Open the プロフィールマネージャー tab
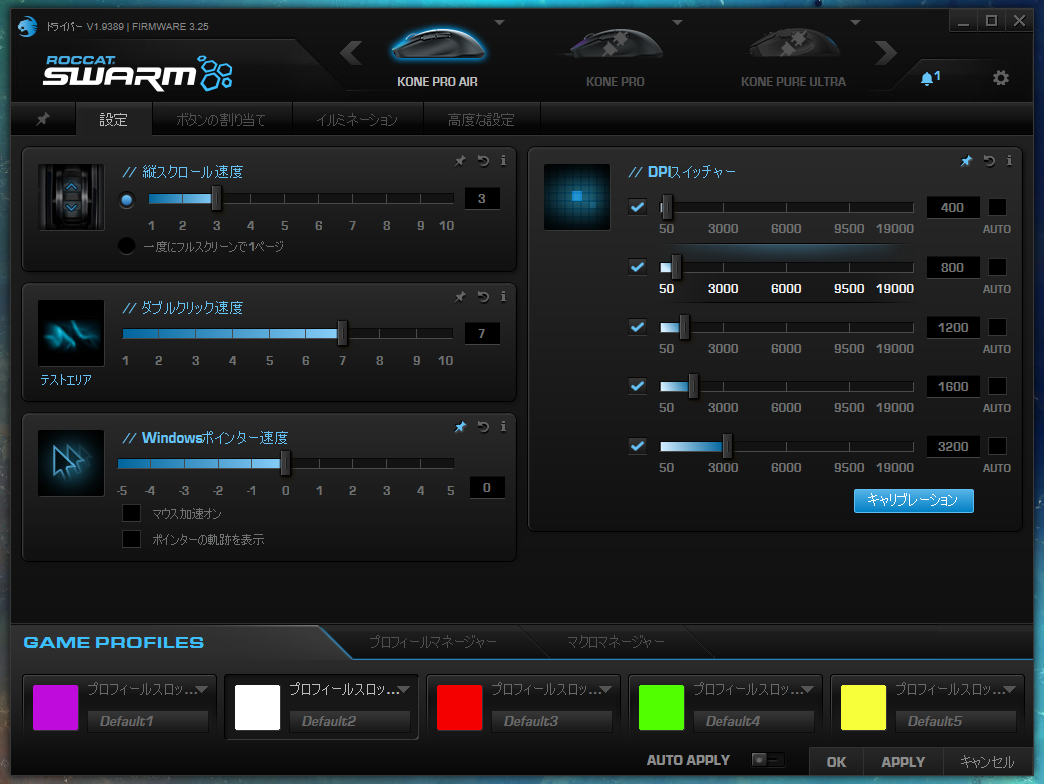The height and width of the screenshot is (784, 1044). 433,642
